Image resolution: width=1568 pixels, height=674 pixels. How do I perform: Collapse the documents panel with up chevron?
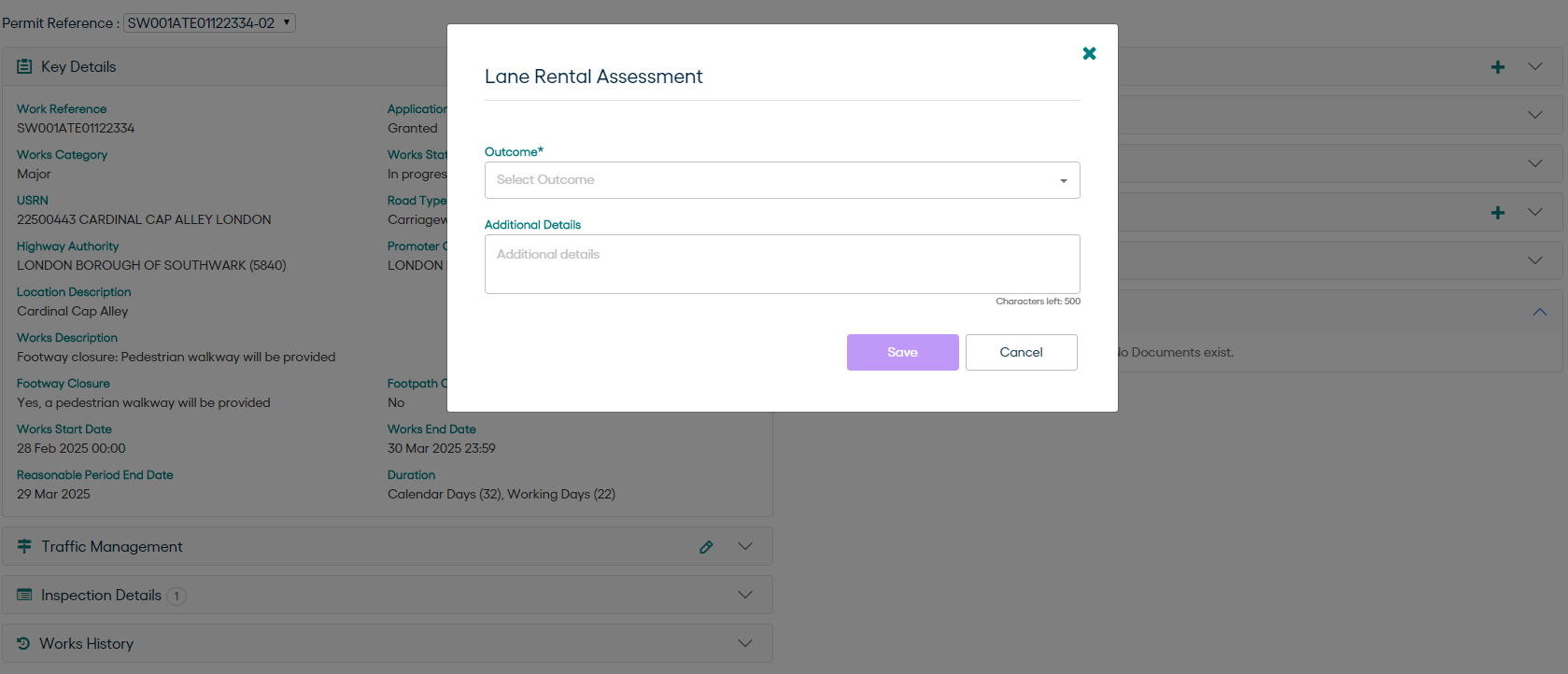click(x=1539, y=312)
